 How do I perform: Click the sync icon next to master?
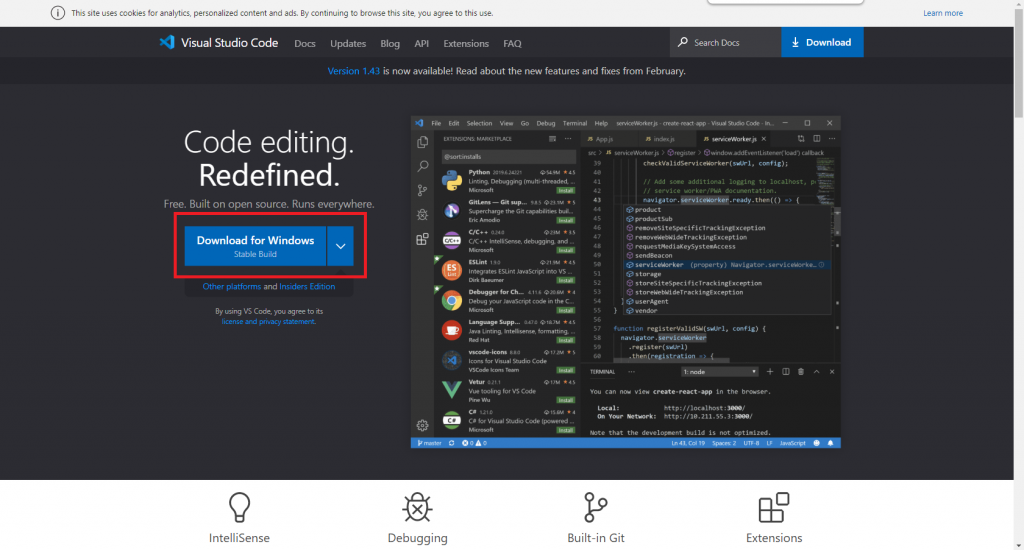(451, 443)
